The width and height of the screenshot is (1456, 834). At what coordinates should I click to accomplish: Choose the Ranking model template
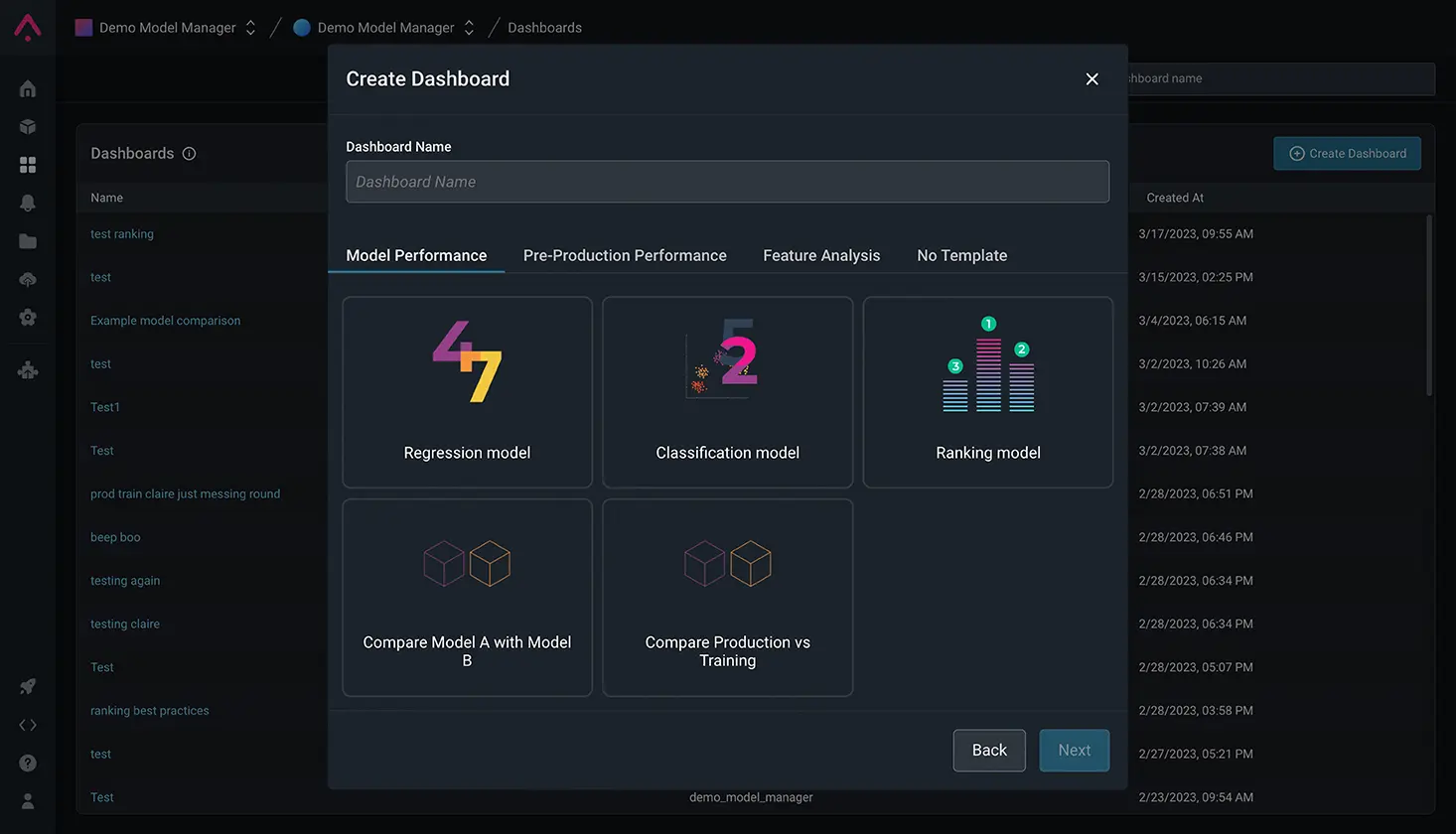click(988, 392)
